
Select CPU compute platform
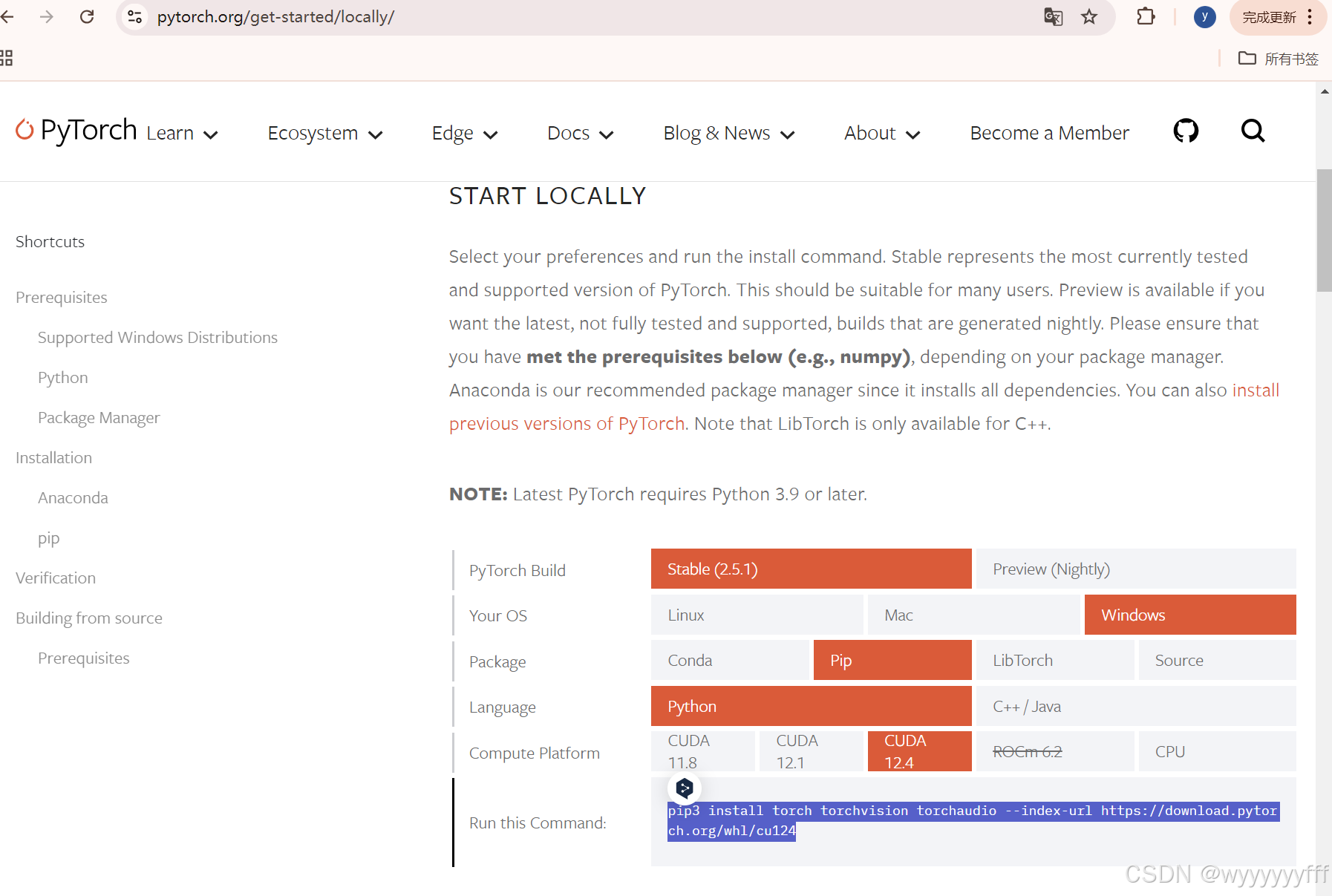coord(1218,751)
